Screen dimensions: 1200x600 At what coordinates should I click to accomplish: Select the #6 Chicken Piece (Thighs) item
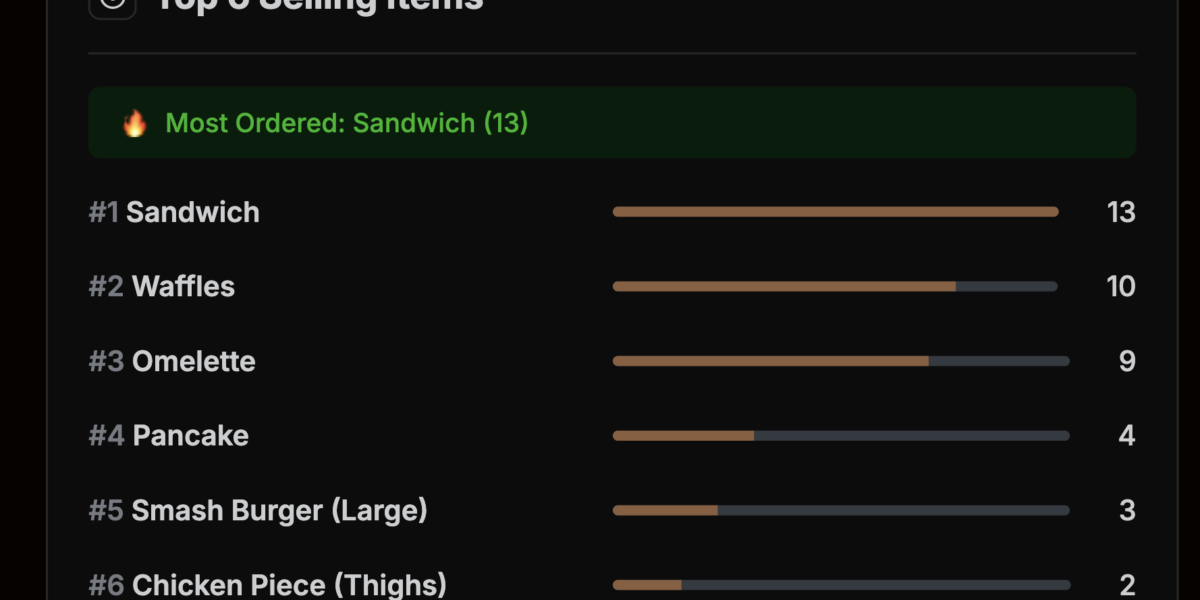pos(268,585)
